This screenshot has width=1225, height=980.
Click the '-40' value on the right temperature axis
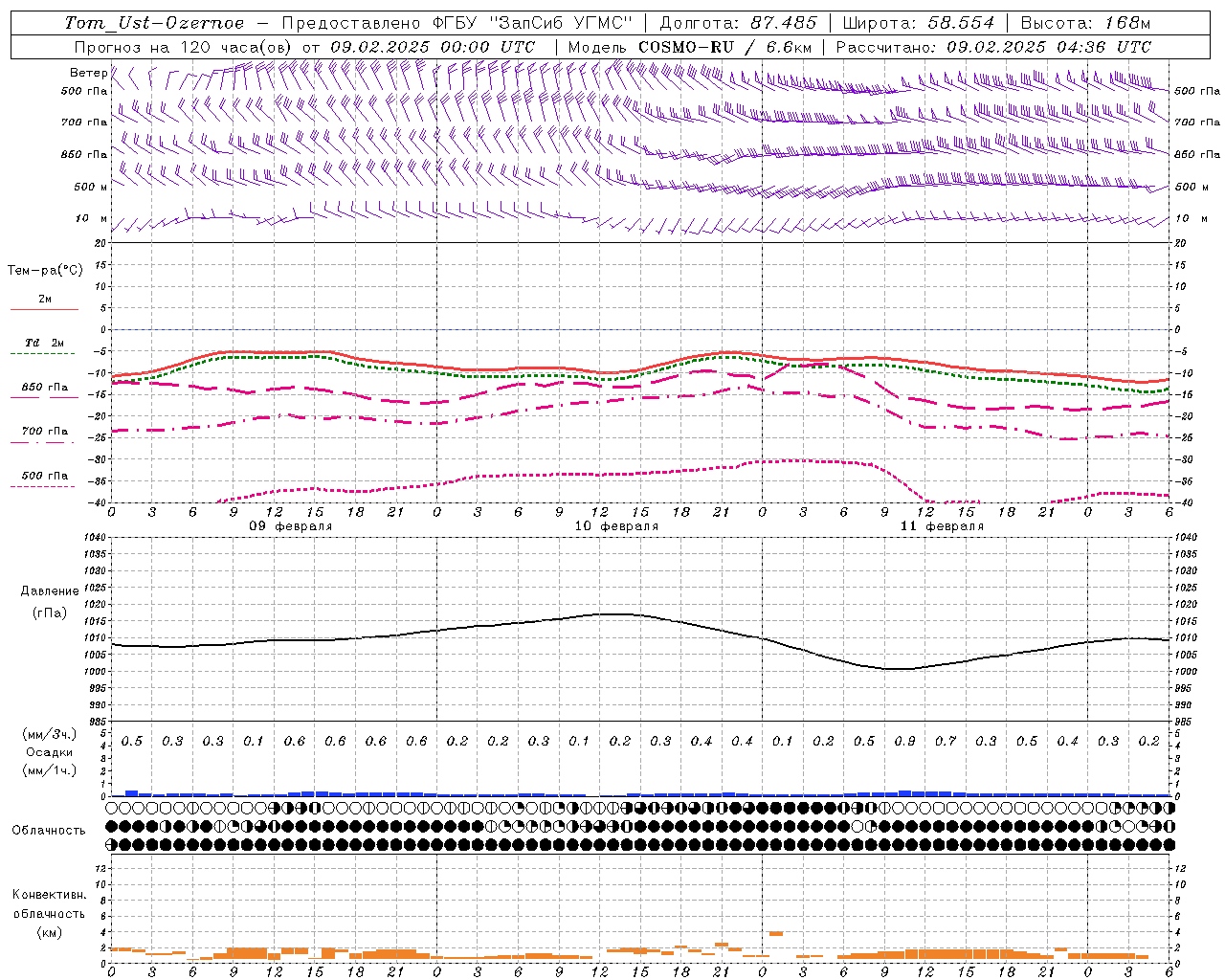click(x=1184, y=503)
